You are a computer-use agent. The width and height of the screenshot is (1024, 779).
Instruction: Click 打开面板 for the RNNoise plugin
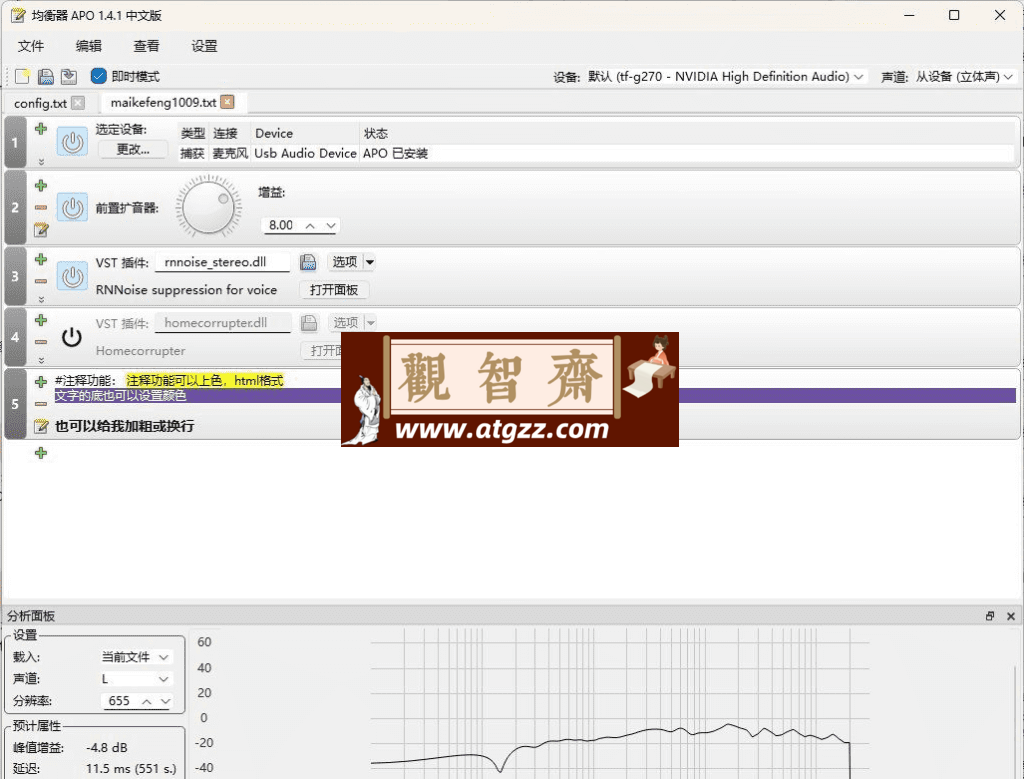[x=334, y=290]
